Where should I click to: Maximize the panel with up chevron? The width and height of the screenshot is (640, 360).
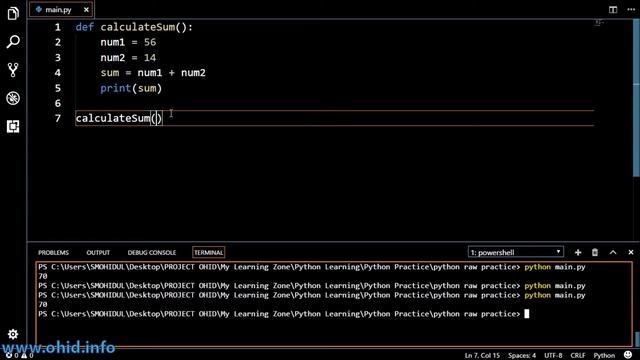click(613, 253)
